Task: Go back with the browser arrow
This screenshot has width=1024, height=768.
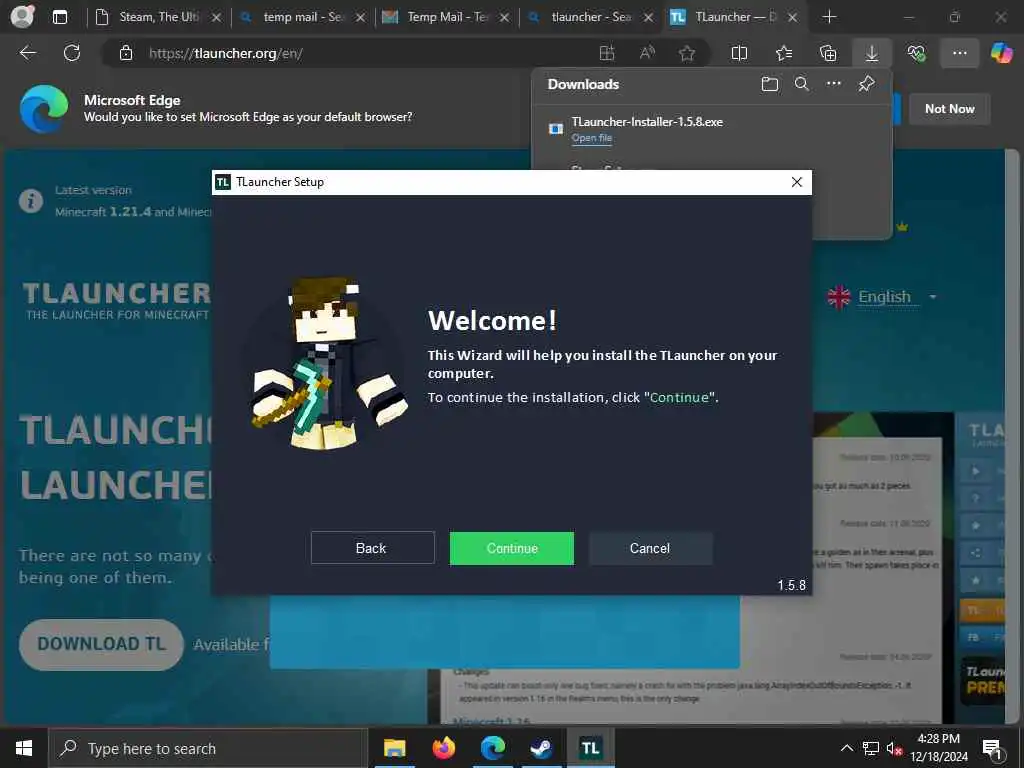Action: [x=28, y=53]
